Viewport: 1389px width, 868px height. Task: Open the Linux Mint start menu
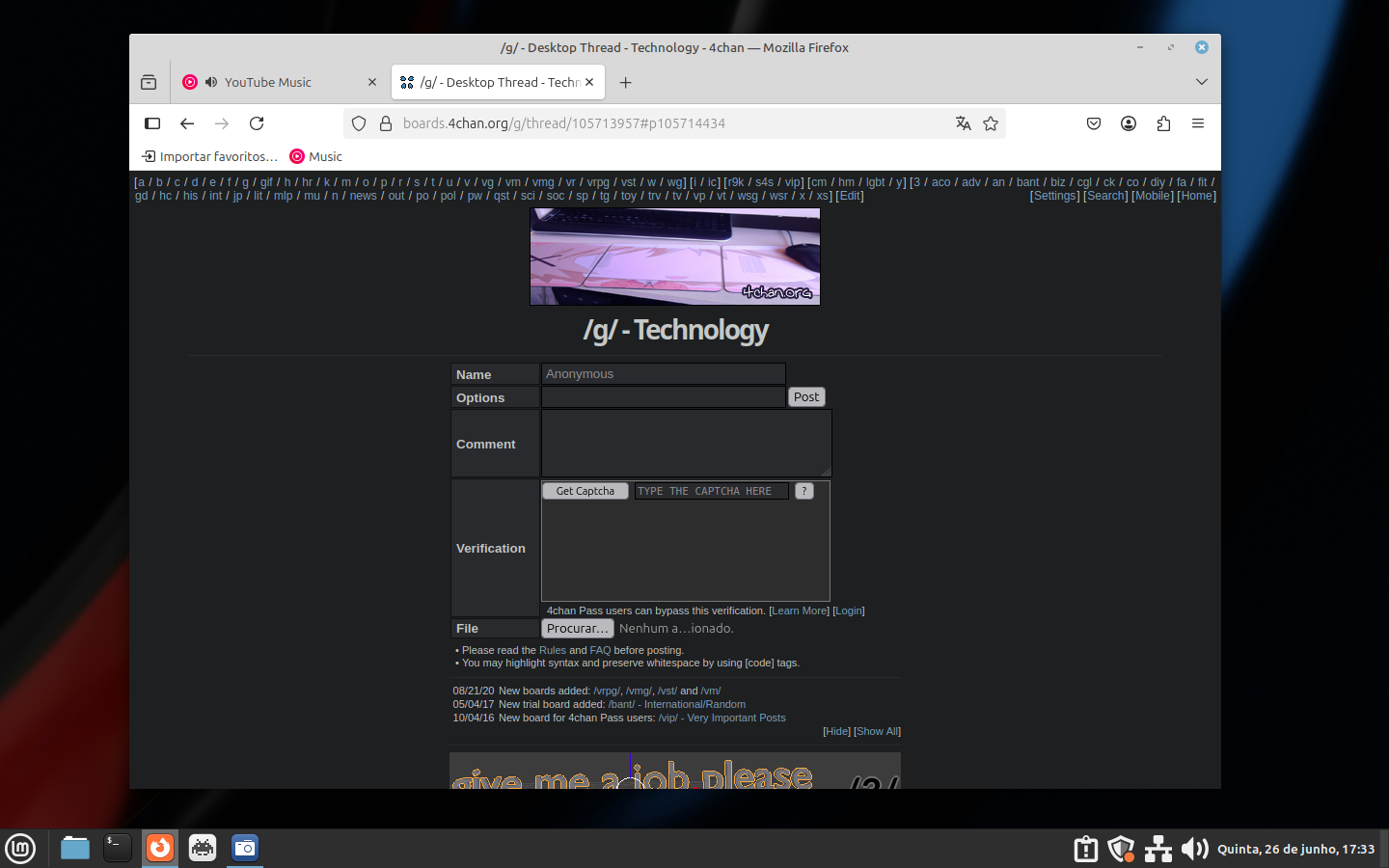coord(20,849)
